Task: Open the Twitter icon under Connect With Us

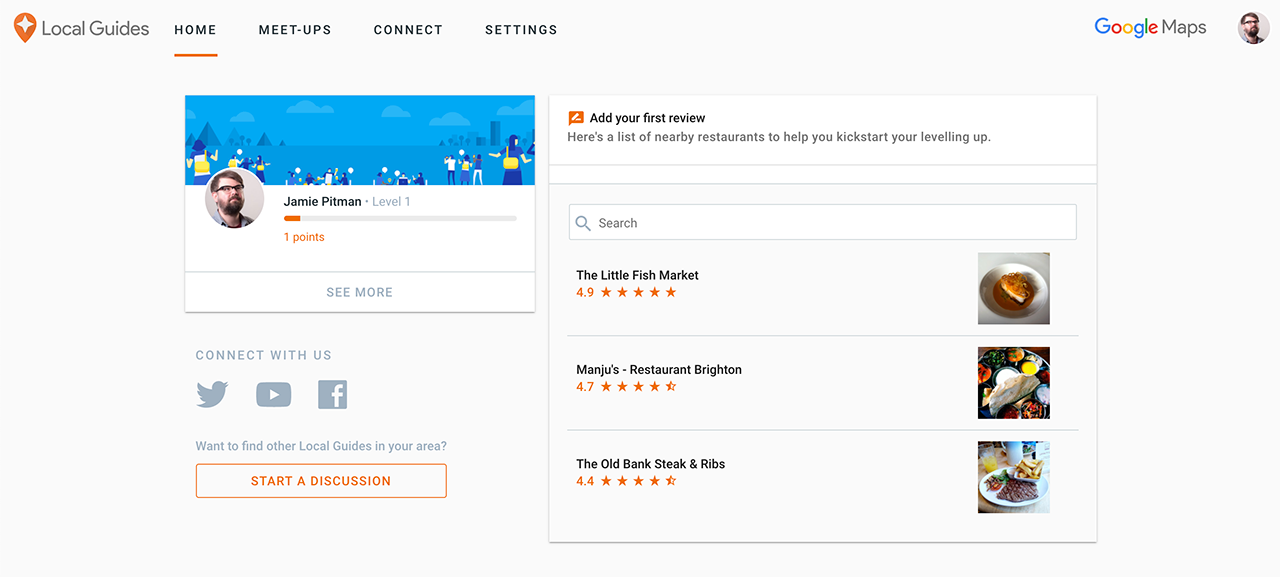Action: 211,394
